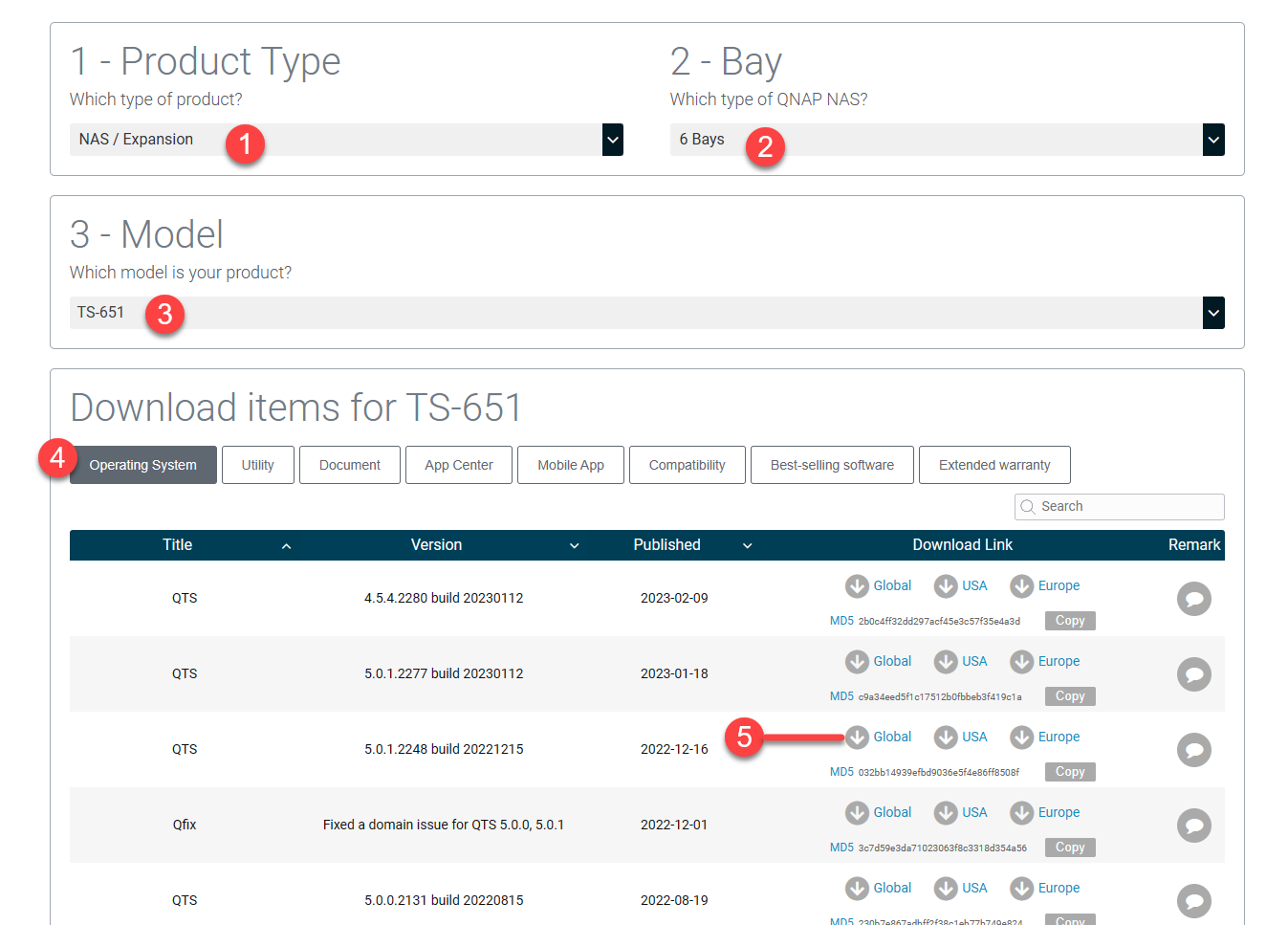
Task: Open Model dropdown showing TS-651
Action: pyautogui.click(x=647, y=313)
